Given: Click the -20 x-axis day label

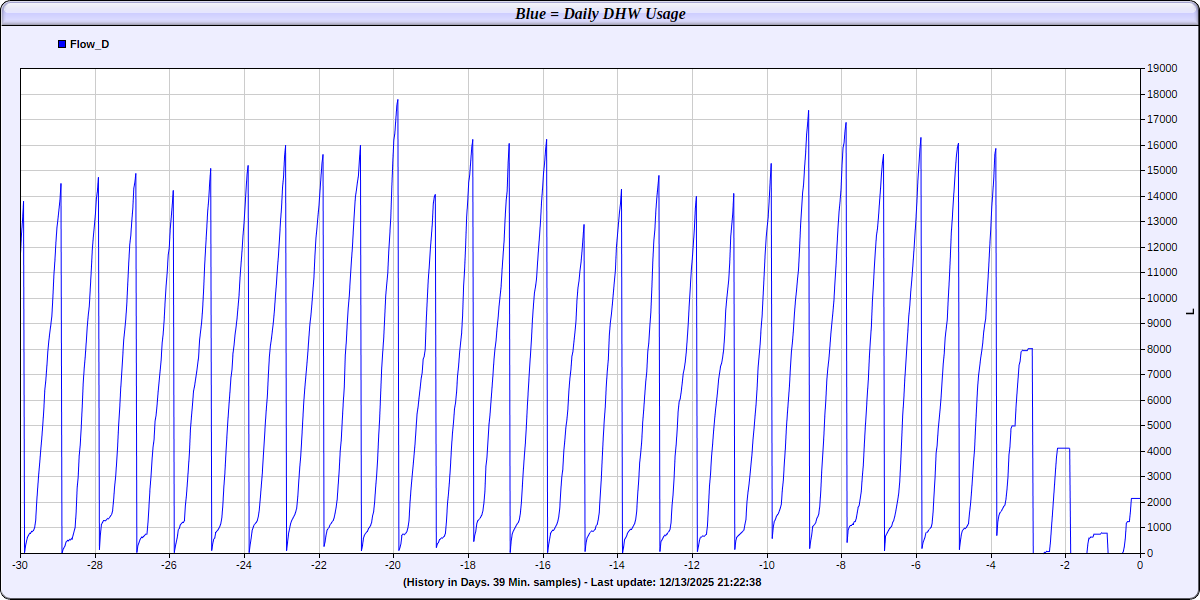Looking at the screenshot, I should click(x=393, y=565).
